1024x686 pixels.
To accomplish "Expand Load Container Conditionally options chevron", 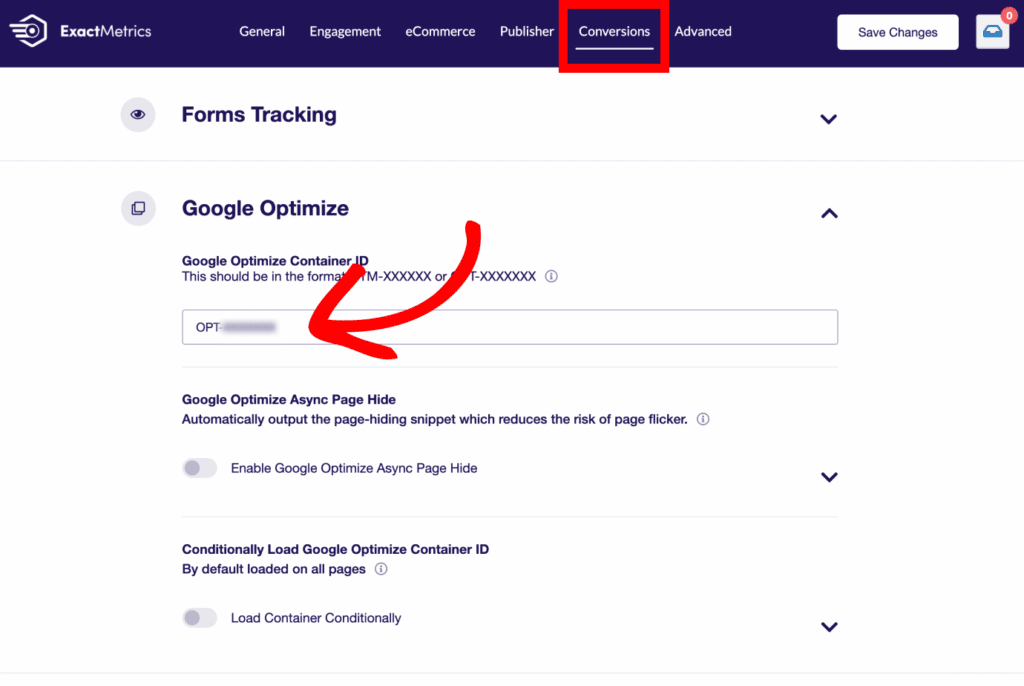I will point(829,627).
